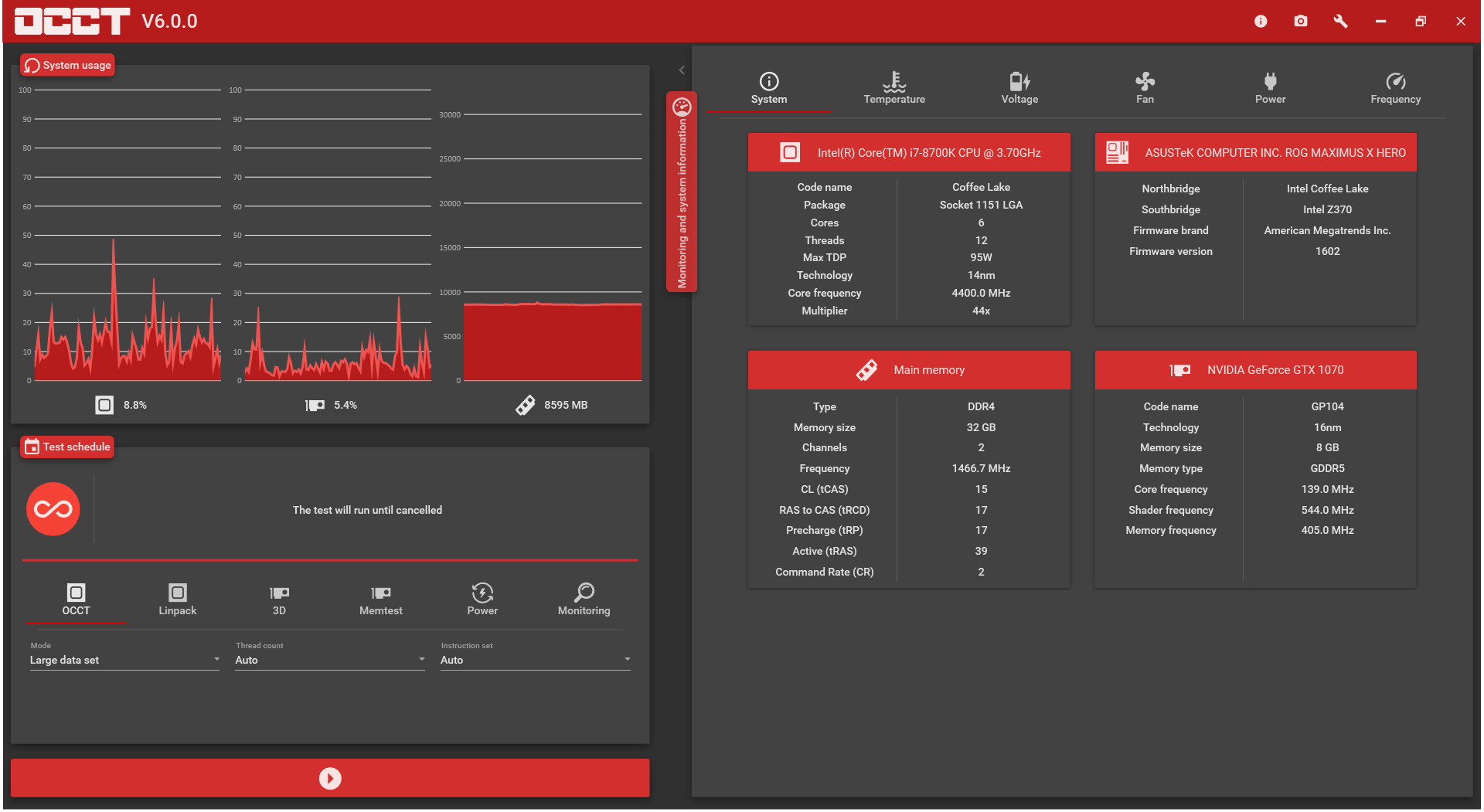Collapse the monitoring panel with the chevron
1484x812 pixels.
(x=682, y=70)
